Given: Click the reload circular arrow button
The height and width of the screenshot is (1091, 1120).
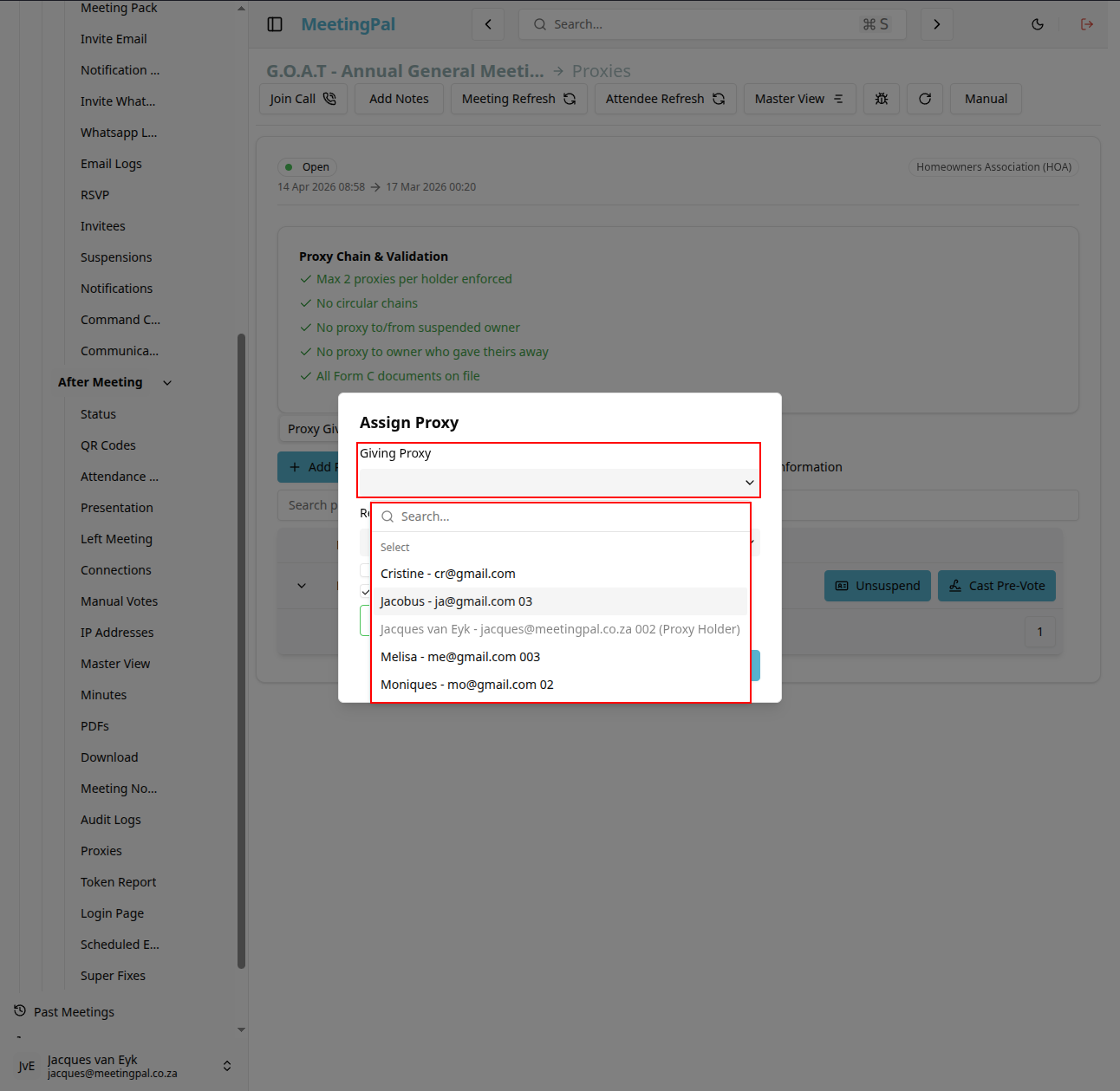Looking at the screenshot, I should (x=925, y=99).
